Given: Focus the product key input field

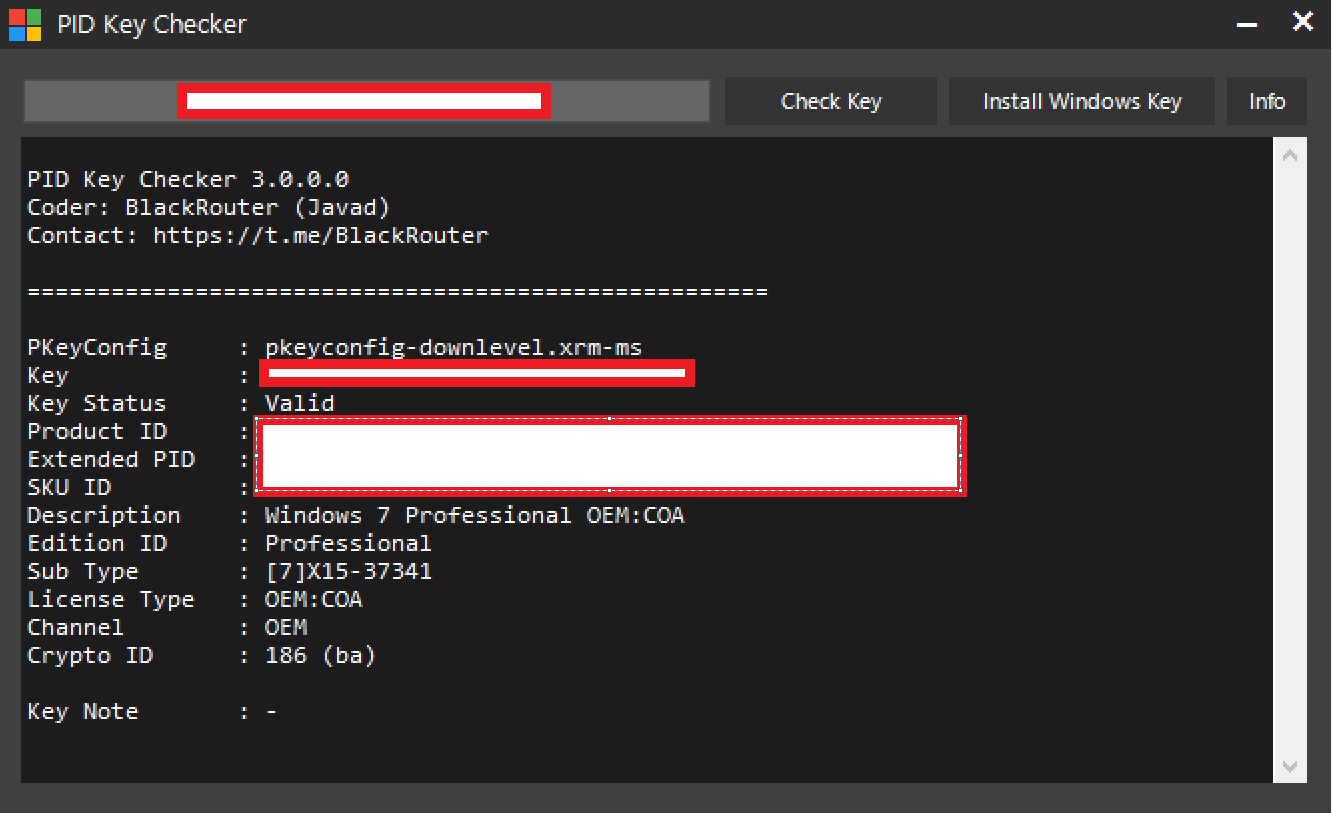Looking at the screenshot, I should [366, 102].
